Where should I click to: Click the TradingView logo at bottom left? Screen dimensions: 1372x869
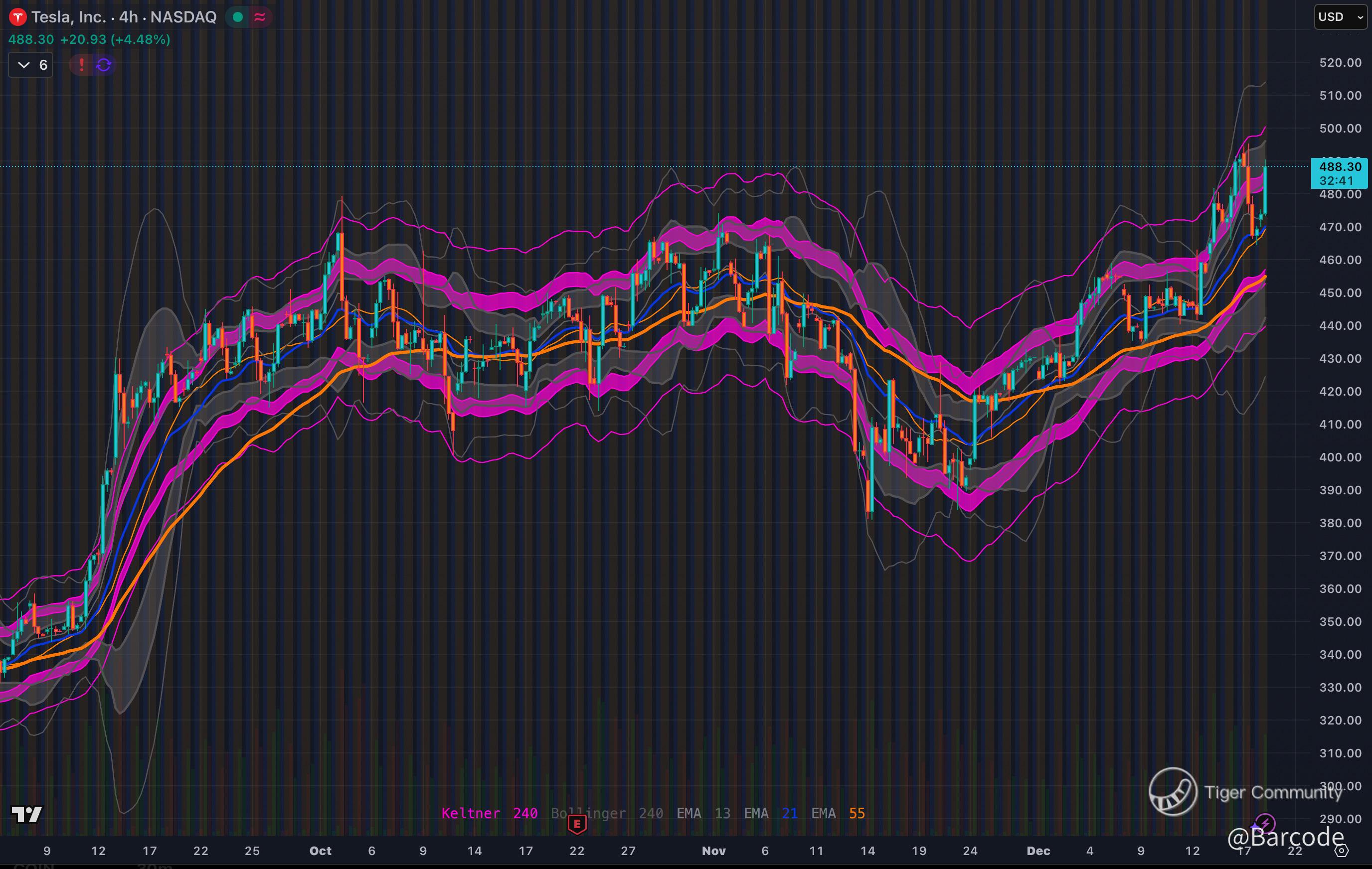[x=27, y=814]
